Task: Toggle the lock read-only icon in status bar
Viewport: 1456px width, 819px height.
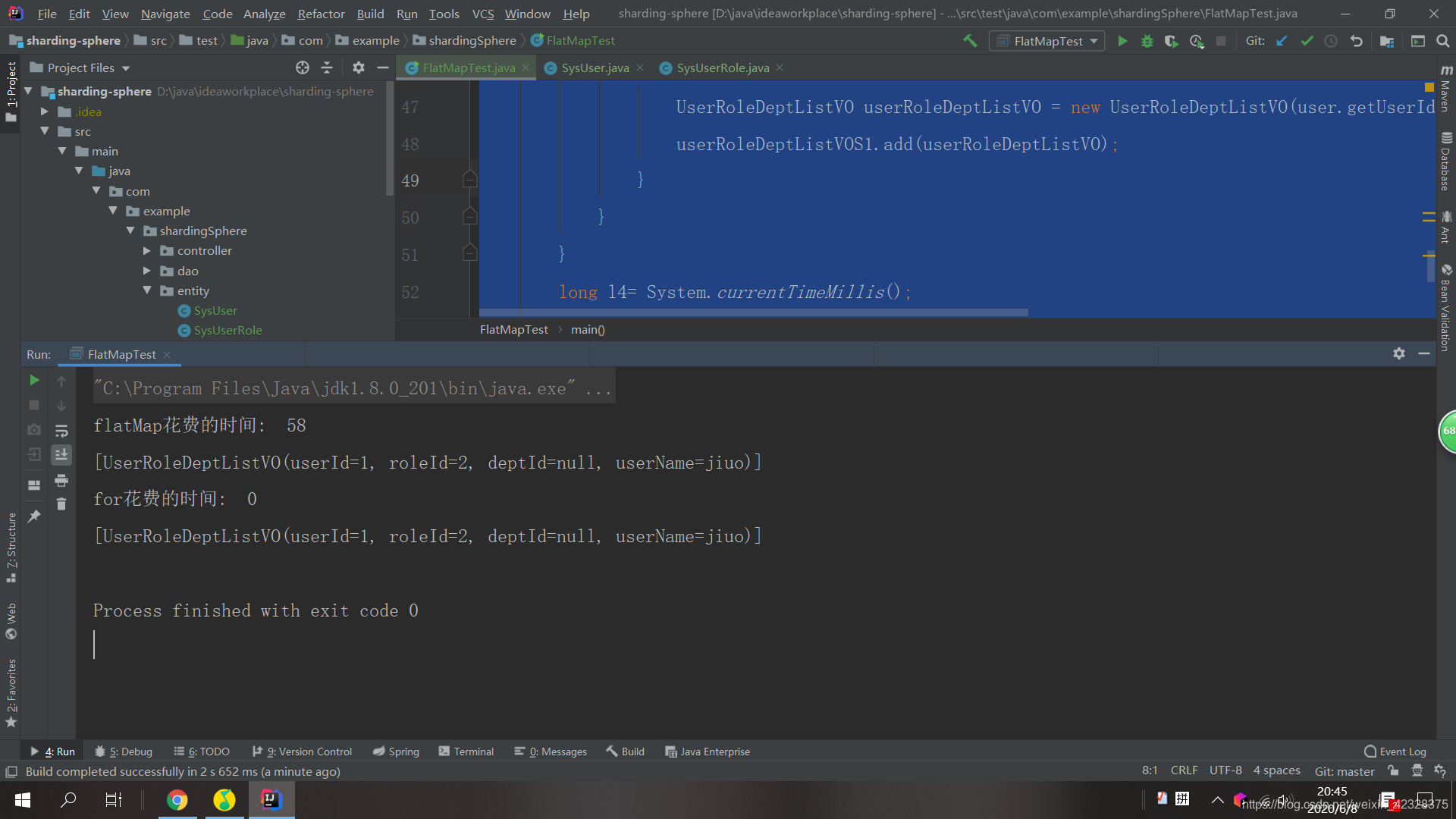Action: tap(1393, 770)
